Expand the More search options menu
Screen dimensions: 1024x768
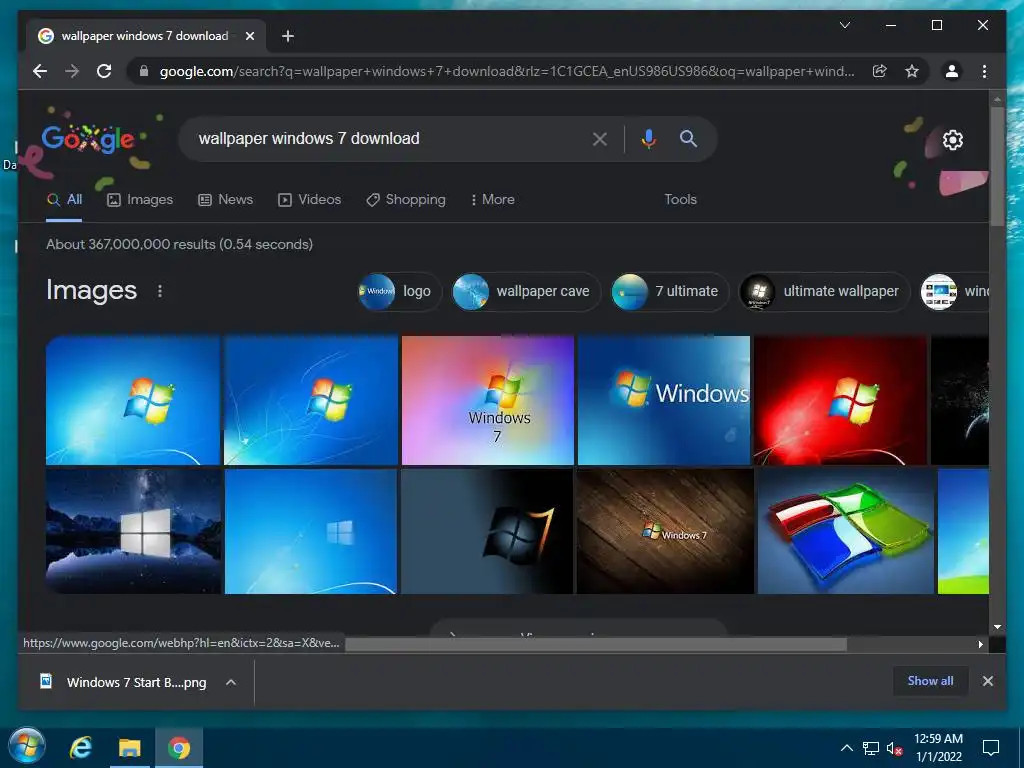tap(492, 200)
